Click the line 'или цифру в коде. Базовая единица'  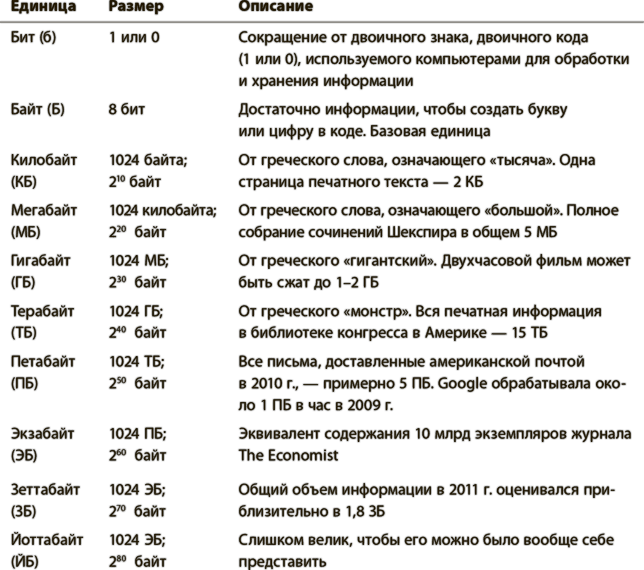364,131
